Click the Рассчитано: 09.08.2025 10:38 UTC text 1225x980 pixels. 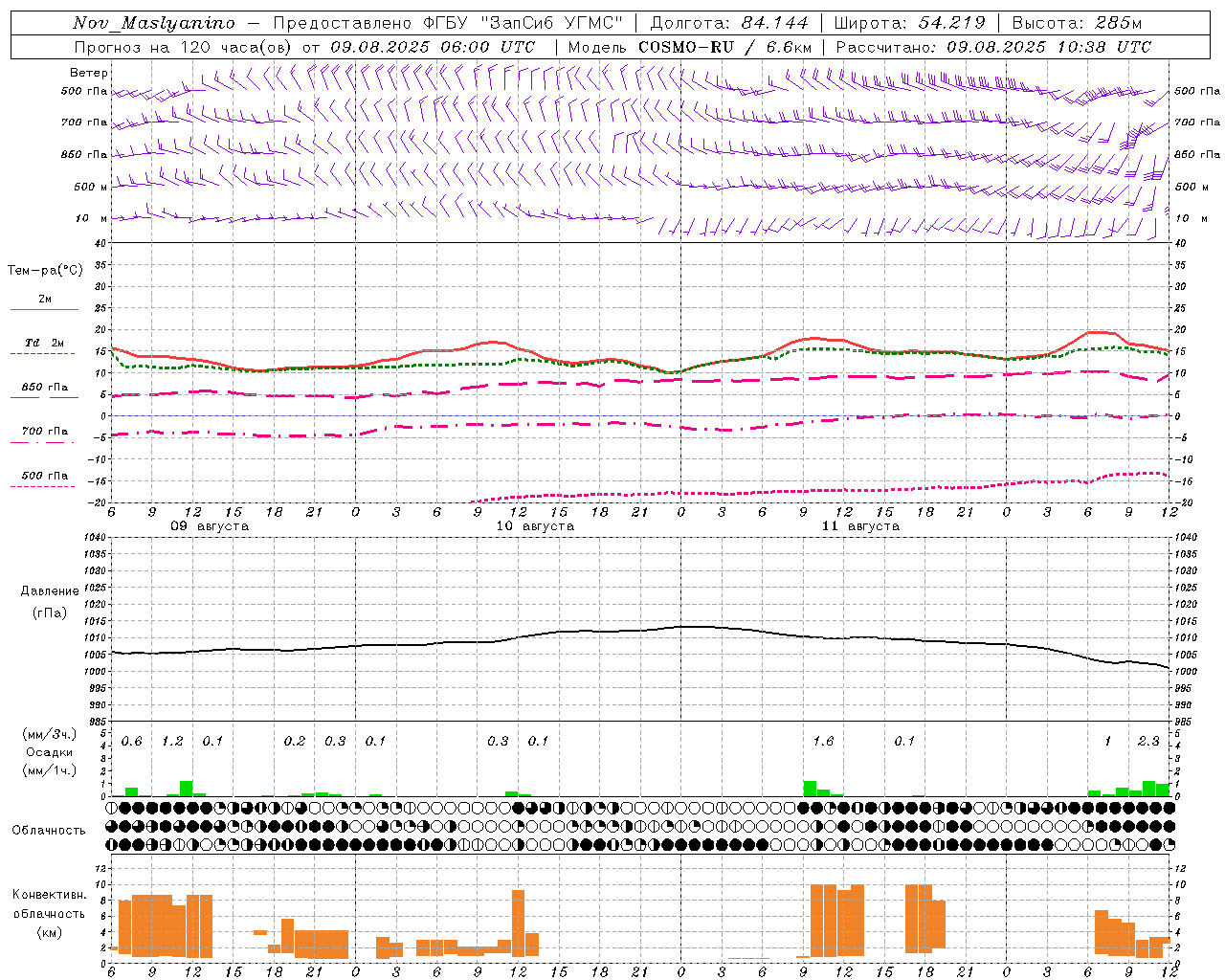(993, 47)
